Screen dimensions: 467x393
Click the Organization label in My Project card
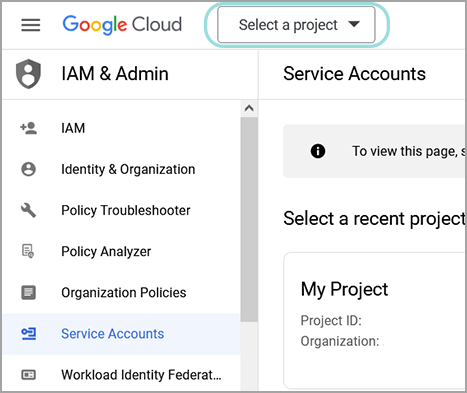(x=340, y=341)
